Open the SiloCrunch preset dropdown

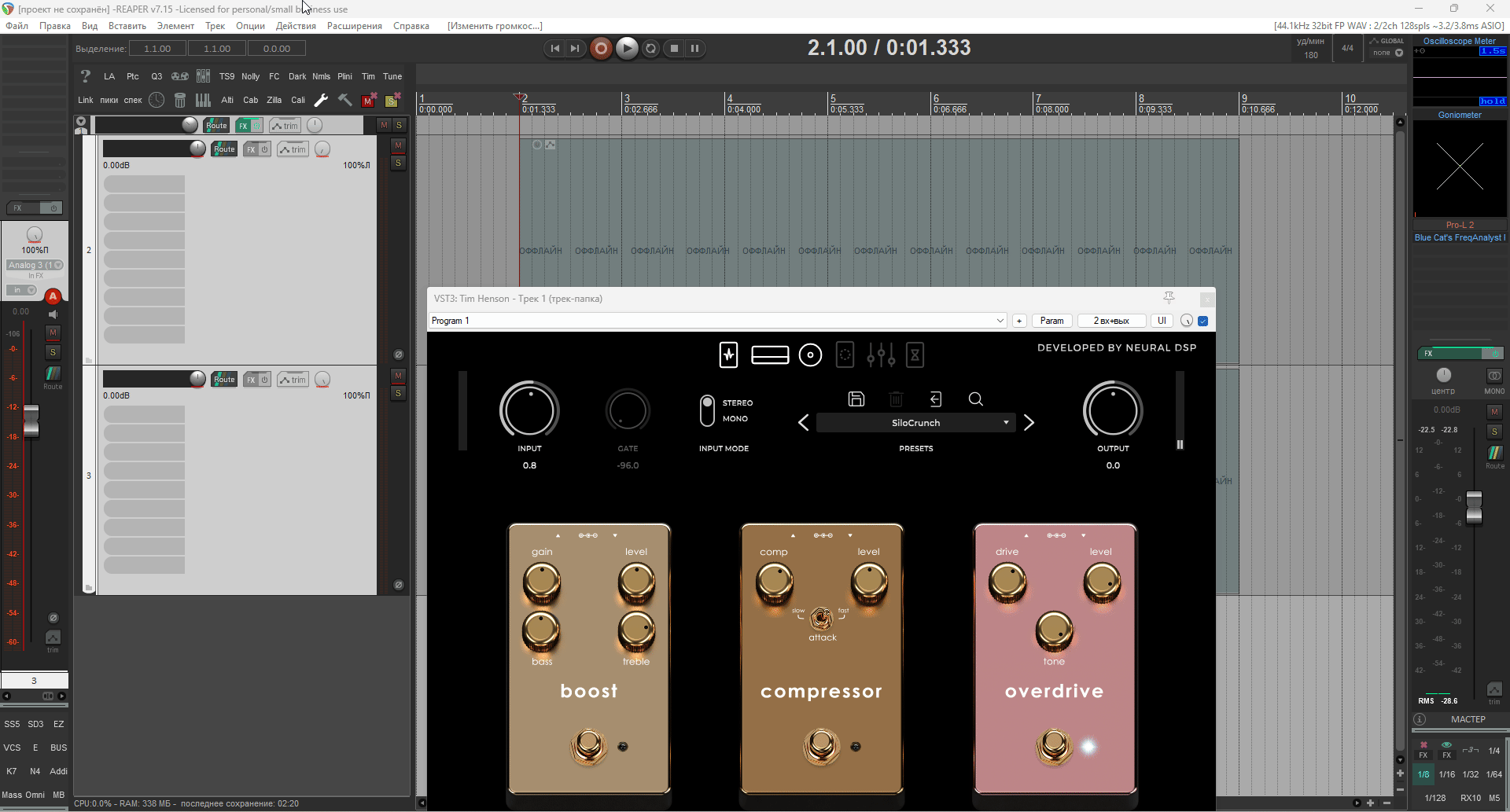point(915,423)
